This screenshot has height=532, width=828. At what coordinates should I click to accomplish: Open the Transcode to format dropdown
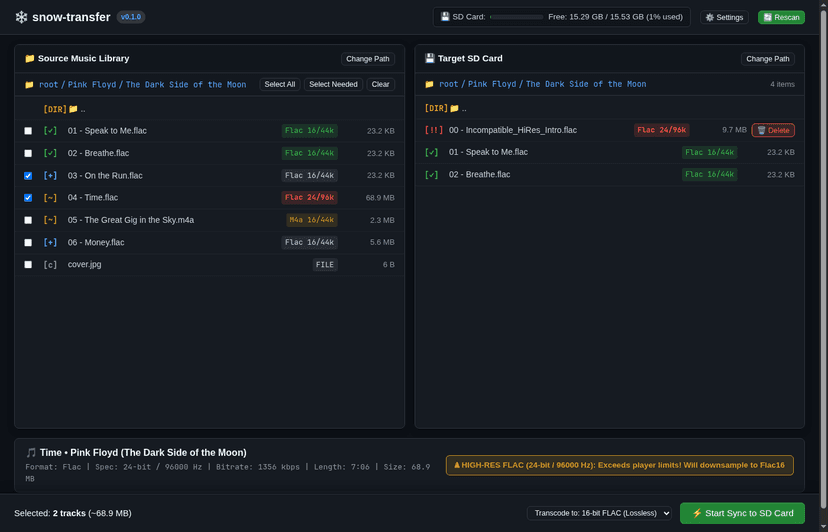point(599,513)
